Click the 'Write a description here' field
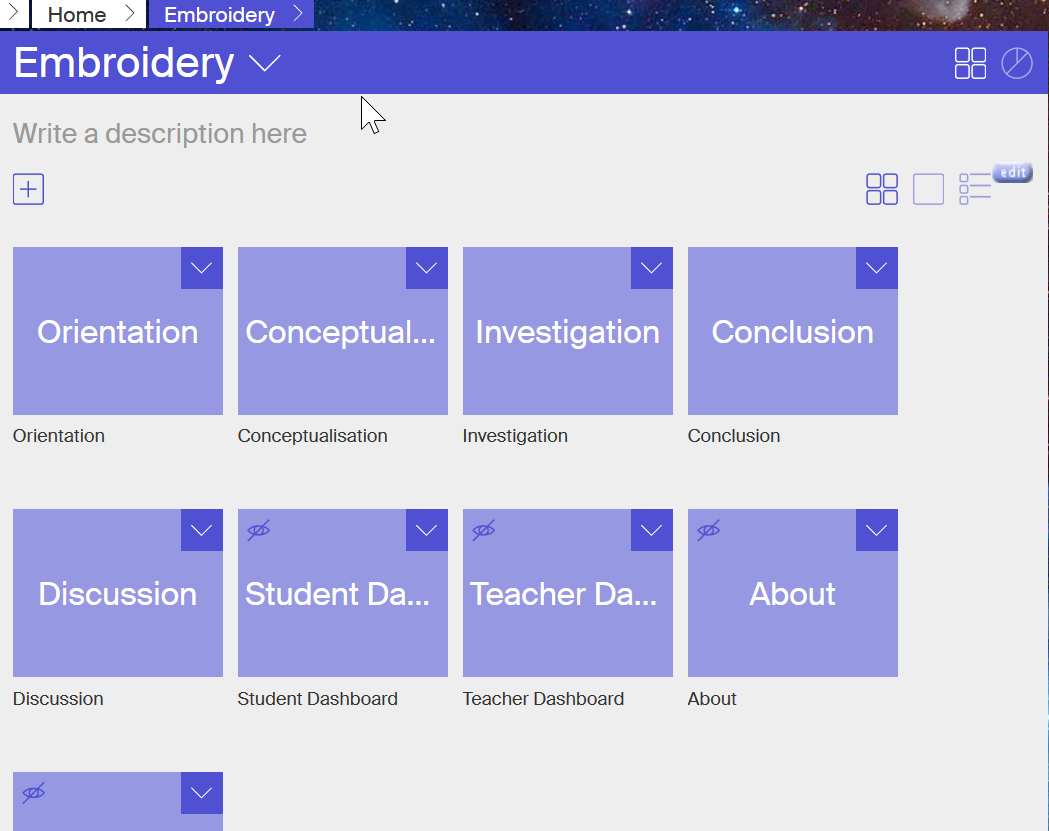Image resolution: width=1049 pixels, height=831 pixels. tap(160, 134)
